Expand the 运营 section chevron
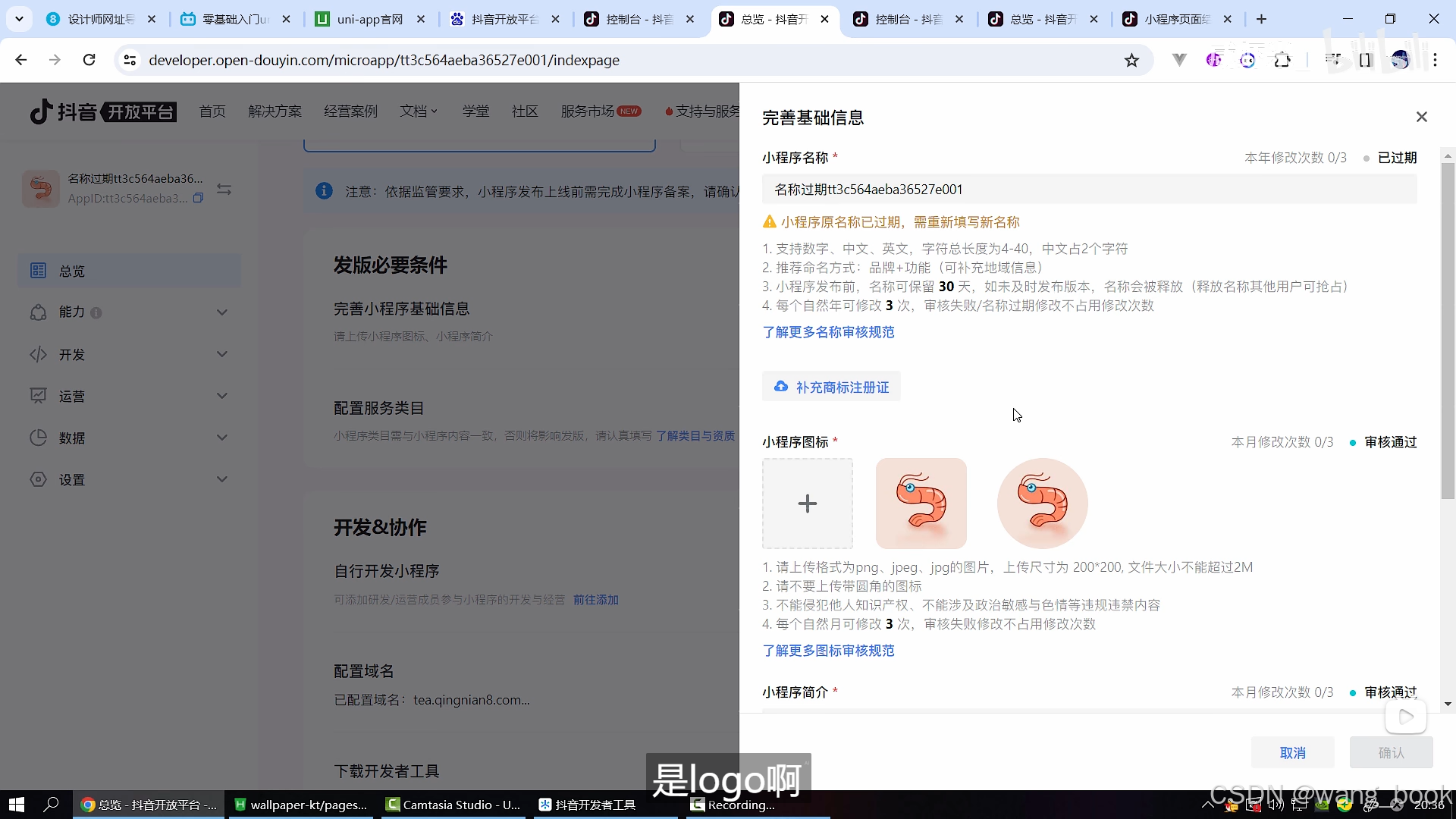Image resolution: width=1456 pixels, height=819 pixels. [222, 396]
